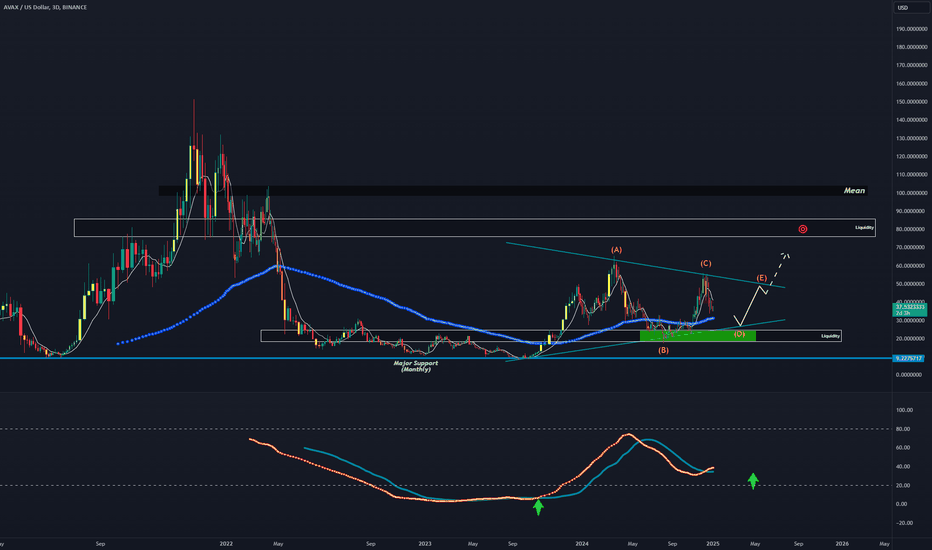
Task: Open the USD currency selector
Action: tap(910, 7)
